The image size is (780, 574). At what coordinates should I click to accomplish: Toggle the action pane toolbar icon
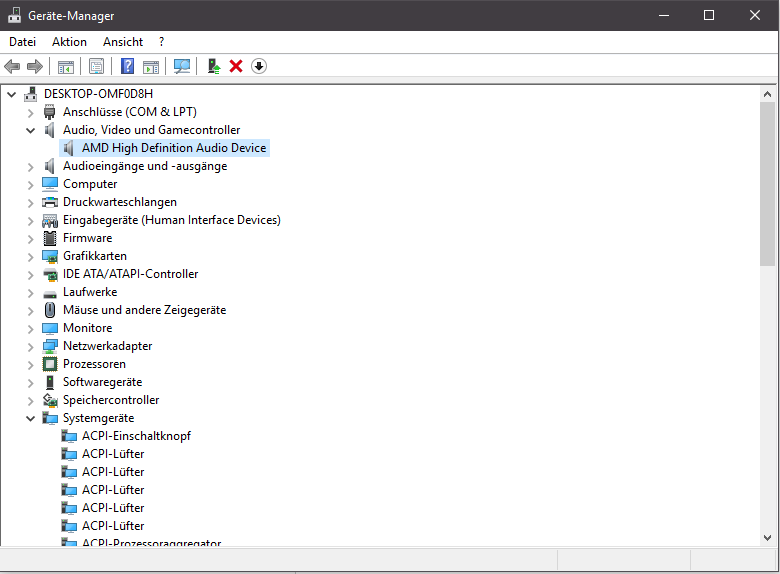coord(151,66)
